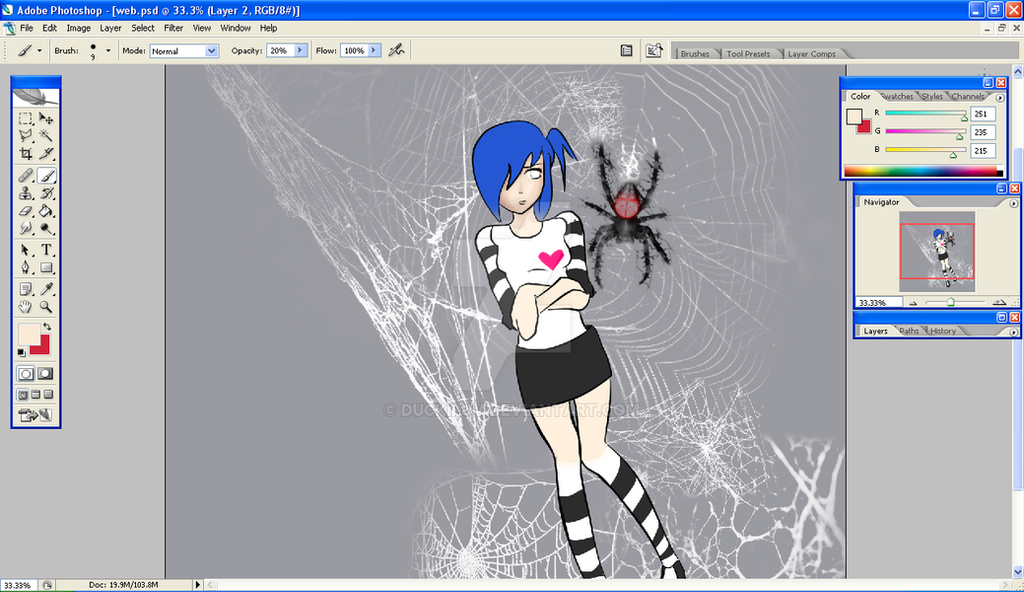Open the History tab
The height and width of the screenshot is (592, 1024).
pyautogui.click(x=943, y=331)
